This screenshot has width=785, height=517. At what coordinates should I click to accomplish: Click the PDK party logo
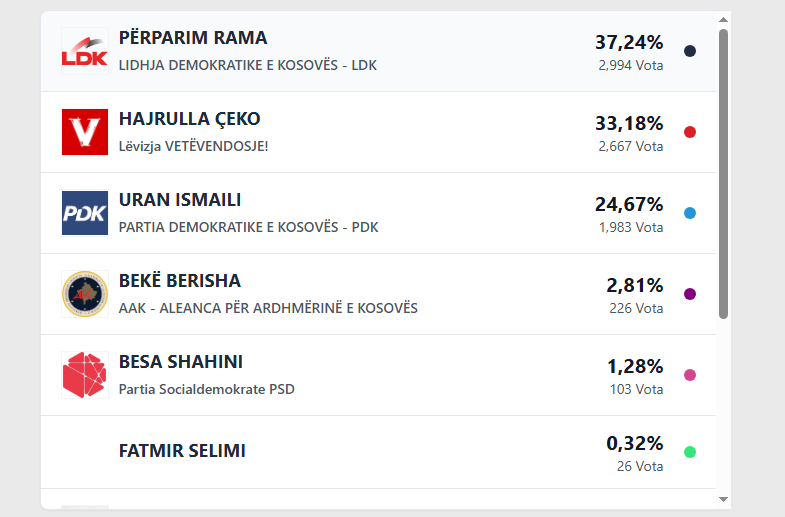pos(84,213)
